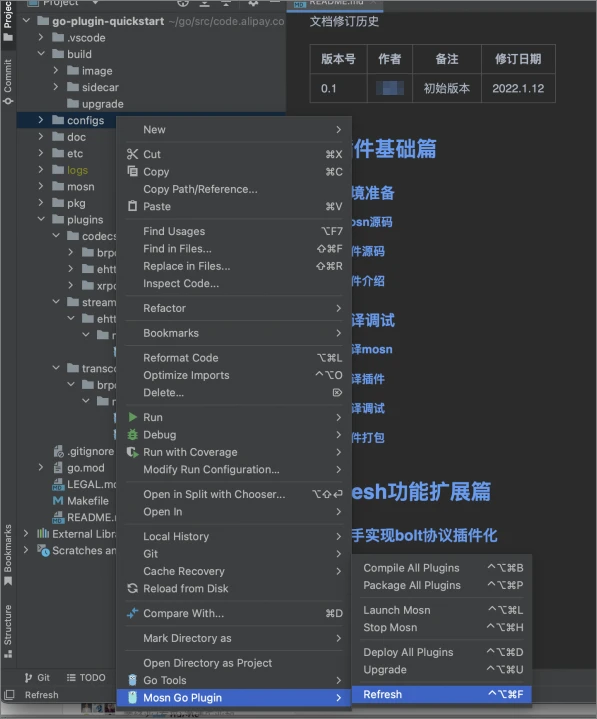Click Refresh in Mosn Go Plugin submenu
Screen dimensions: 597x719
(442, 694)
